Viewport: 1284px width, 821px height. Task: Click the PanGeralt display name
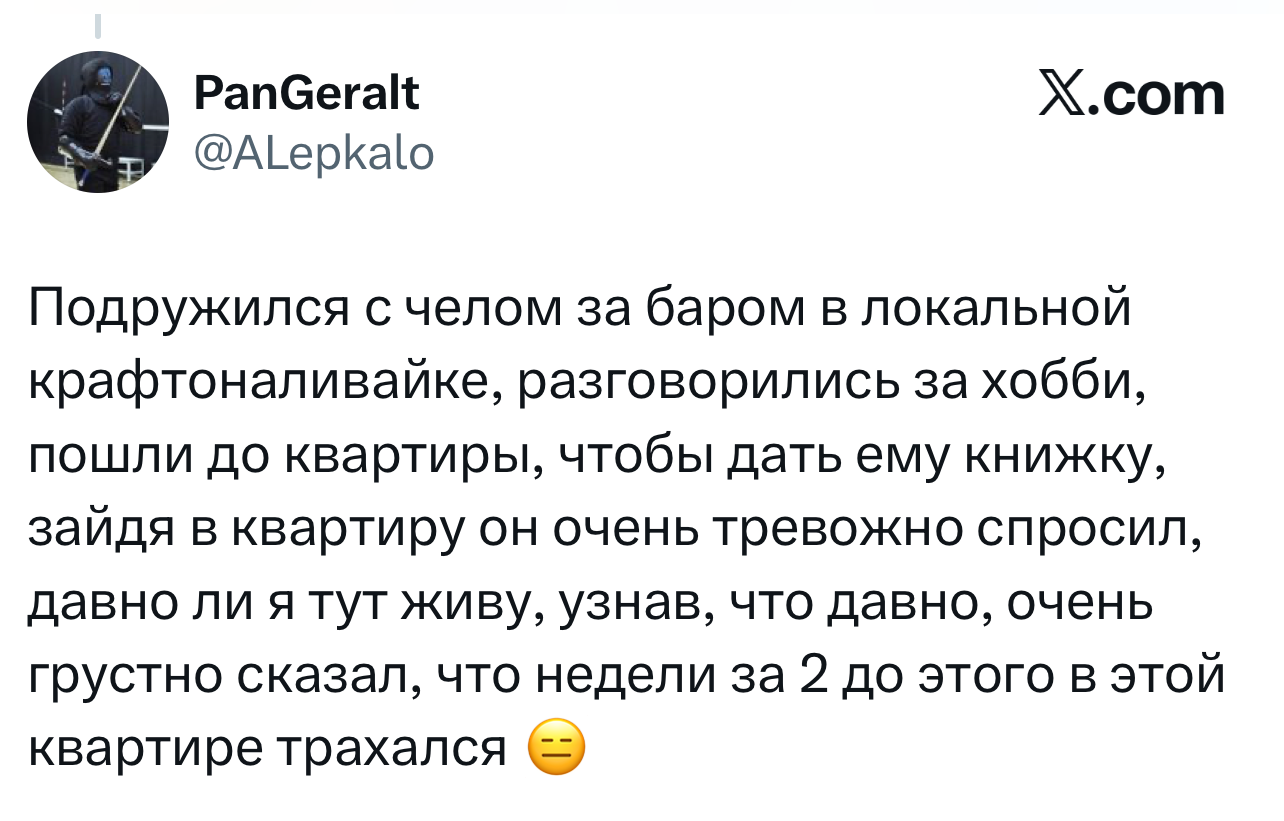coord(305,96)
